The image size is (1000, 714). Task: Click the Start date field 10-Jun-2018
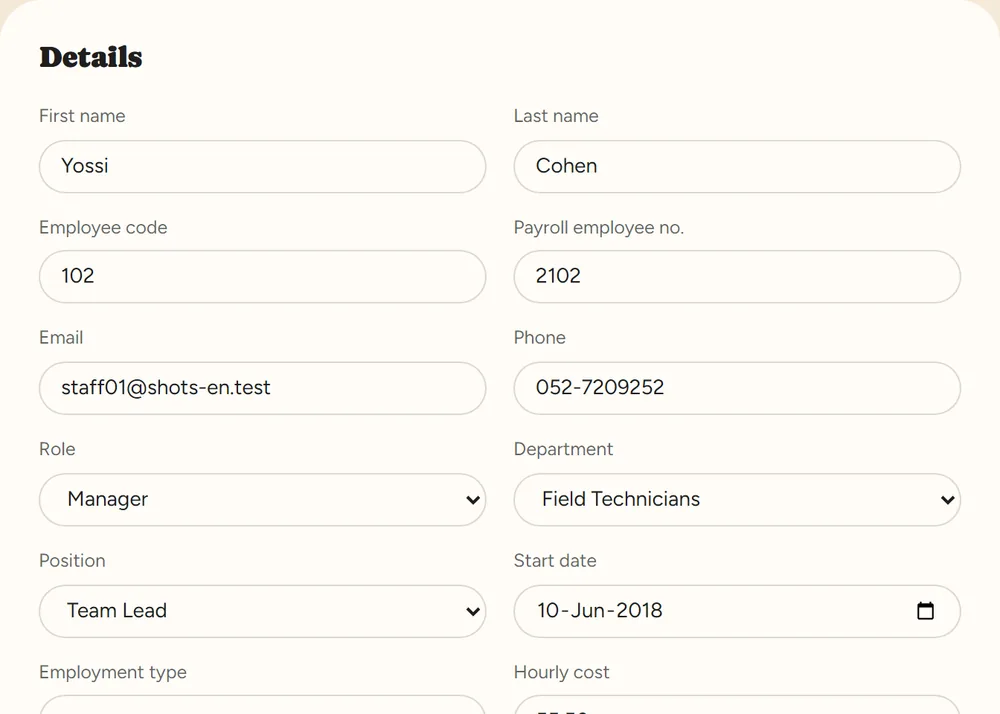point(737,611)
